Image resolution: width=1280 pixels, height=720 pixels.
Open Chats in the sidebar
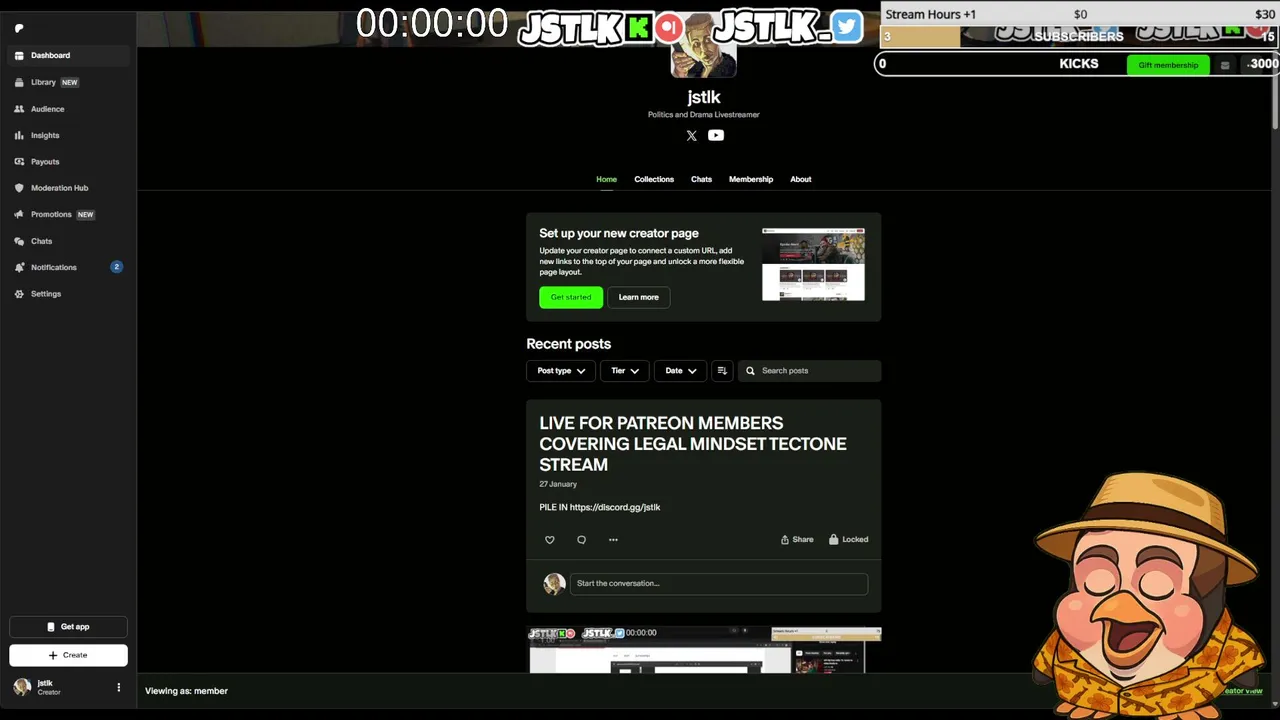(68, 241)
